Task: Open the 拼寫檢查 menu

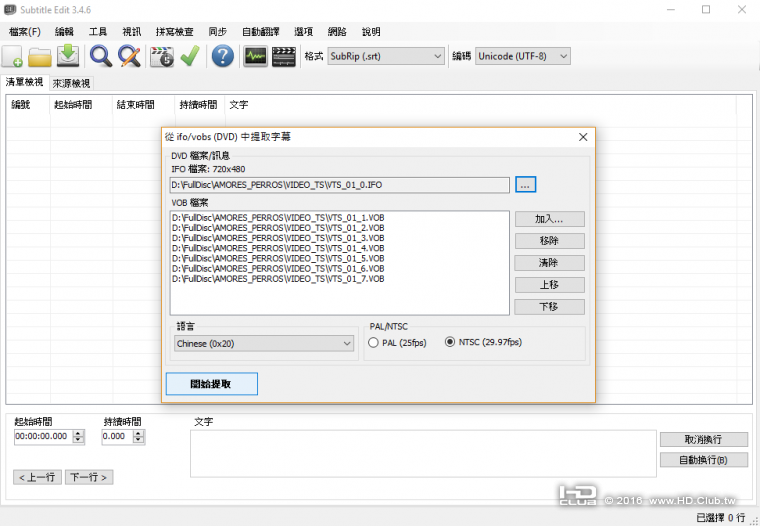Action: [x=174, y=32]
